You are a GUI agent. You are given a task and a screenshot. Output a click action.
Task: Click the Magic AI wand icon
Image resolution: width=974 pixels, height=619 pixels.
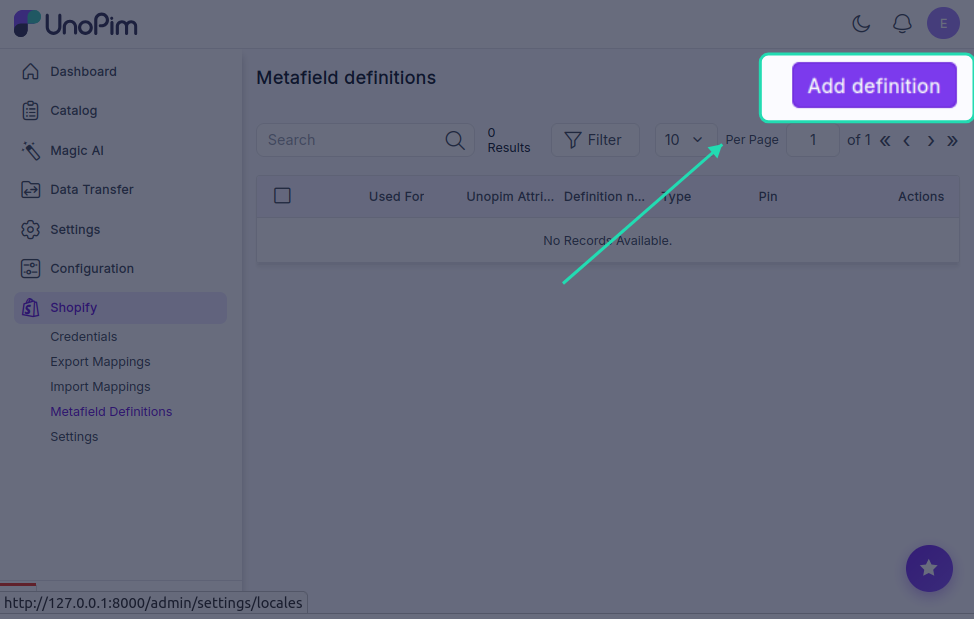pos(30,150)
